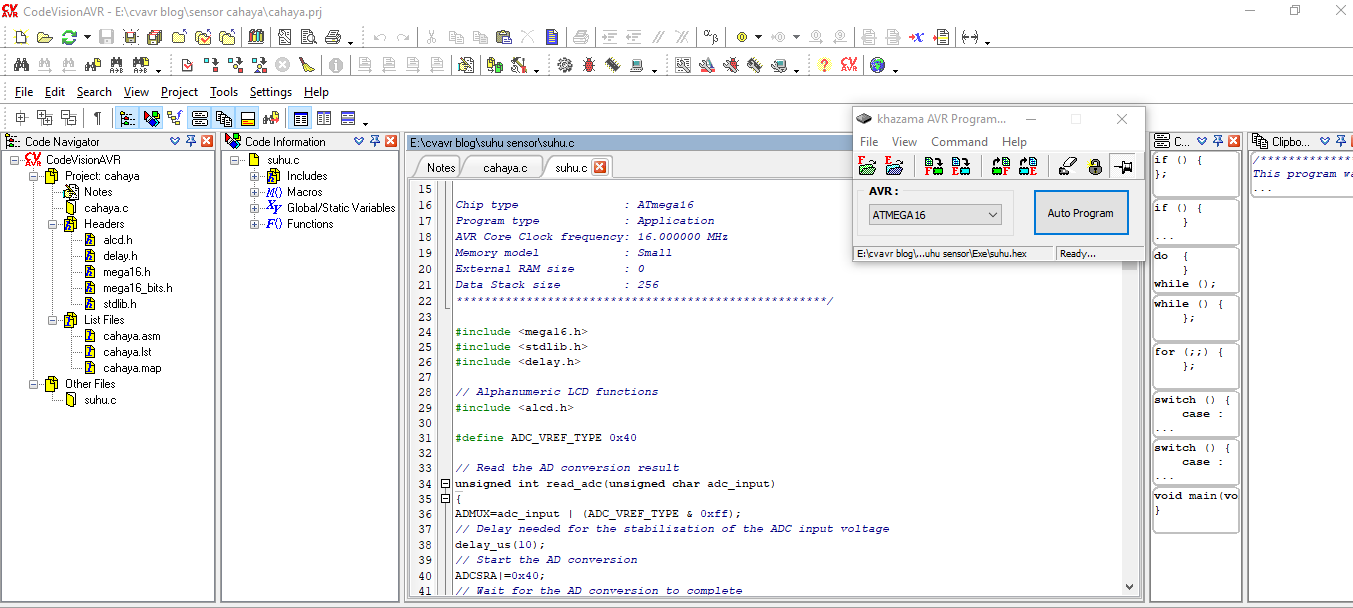Image resolution: width=1353 pixels, height=608 pixels.
Task: Click the yellow bookmark toggle icon
Action: (x=742, y=37)
